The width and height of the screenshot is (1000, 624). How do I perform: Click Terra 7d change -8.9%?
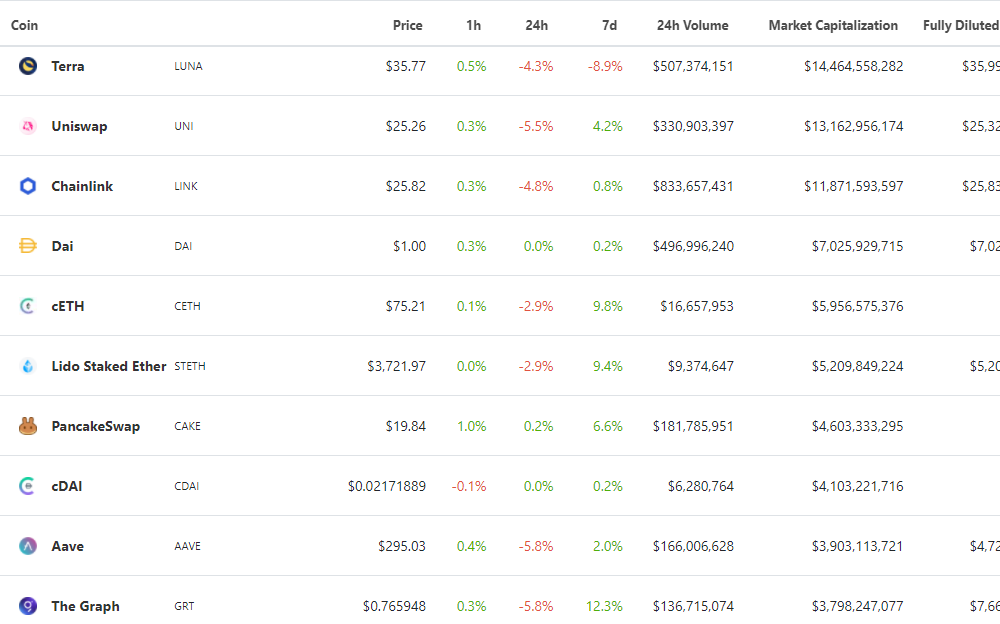(605, 66)
